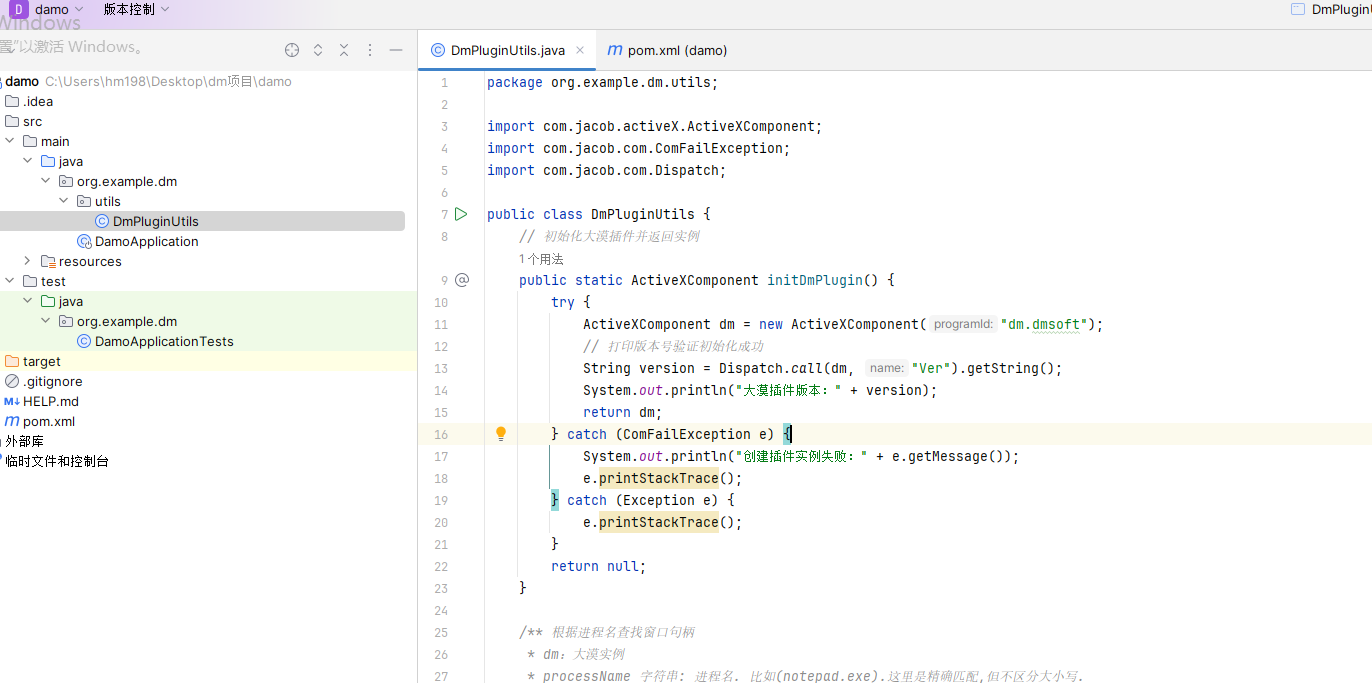Click the "Ver" string literal
The height and width of the screenshot is (683, 1372).
click(x=931, y=368)
